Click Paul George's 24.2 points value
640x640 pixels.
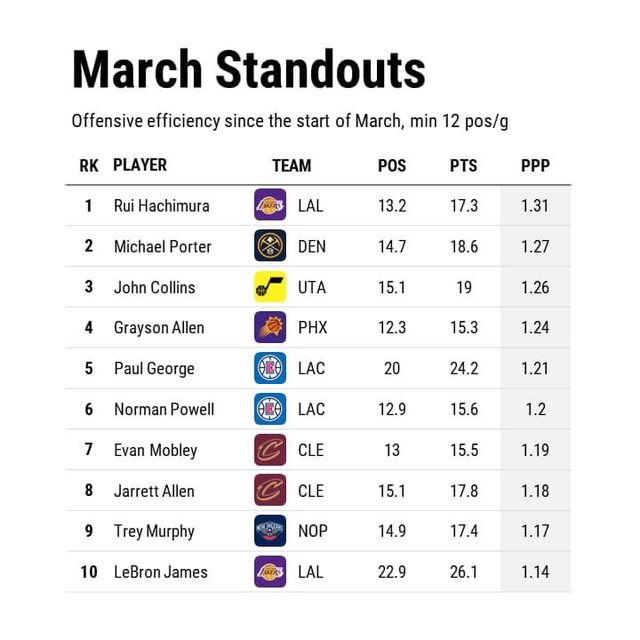(x=463, y=368)
